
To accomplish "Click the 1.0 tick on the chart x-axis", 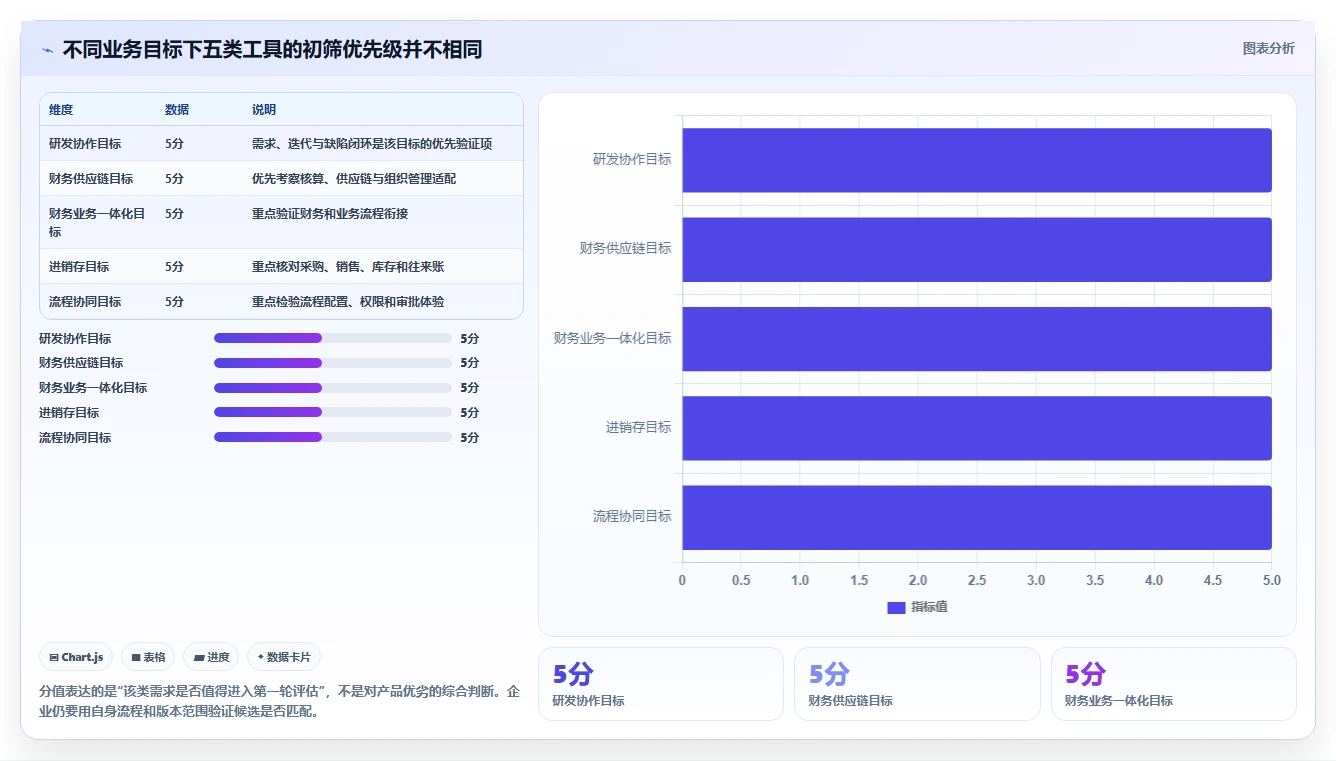I will coord(800,580).
